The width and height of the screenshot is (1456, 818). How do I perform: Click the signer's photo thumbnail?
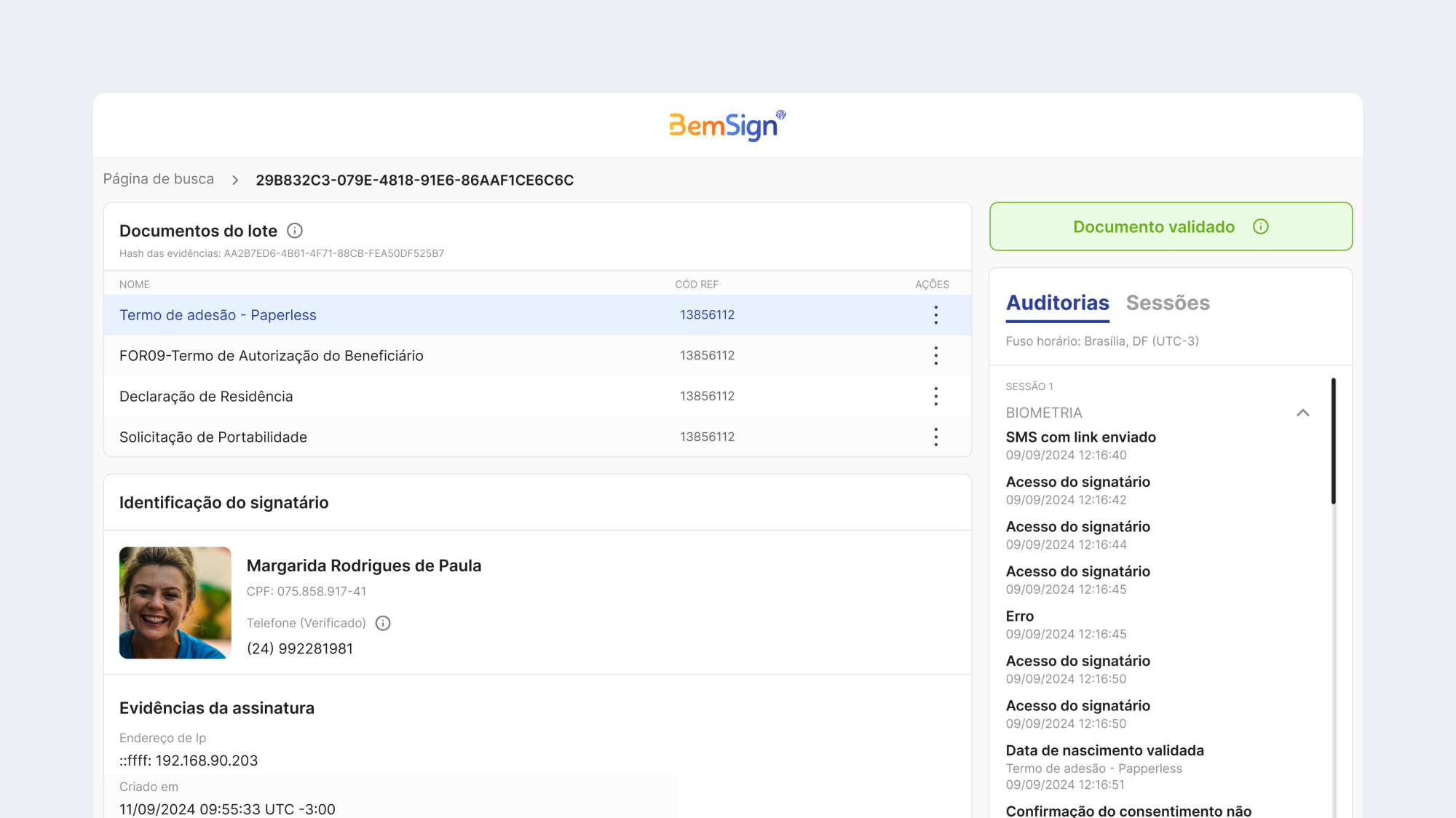pos(175,603)
